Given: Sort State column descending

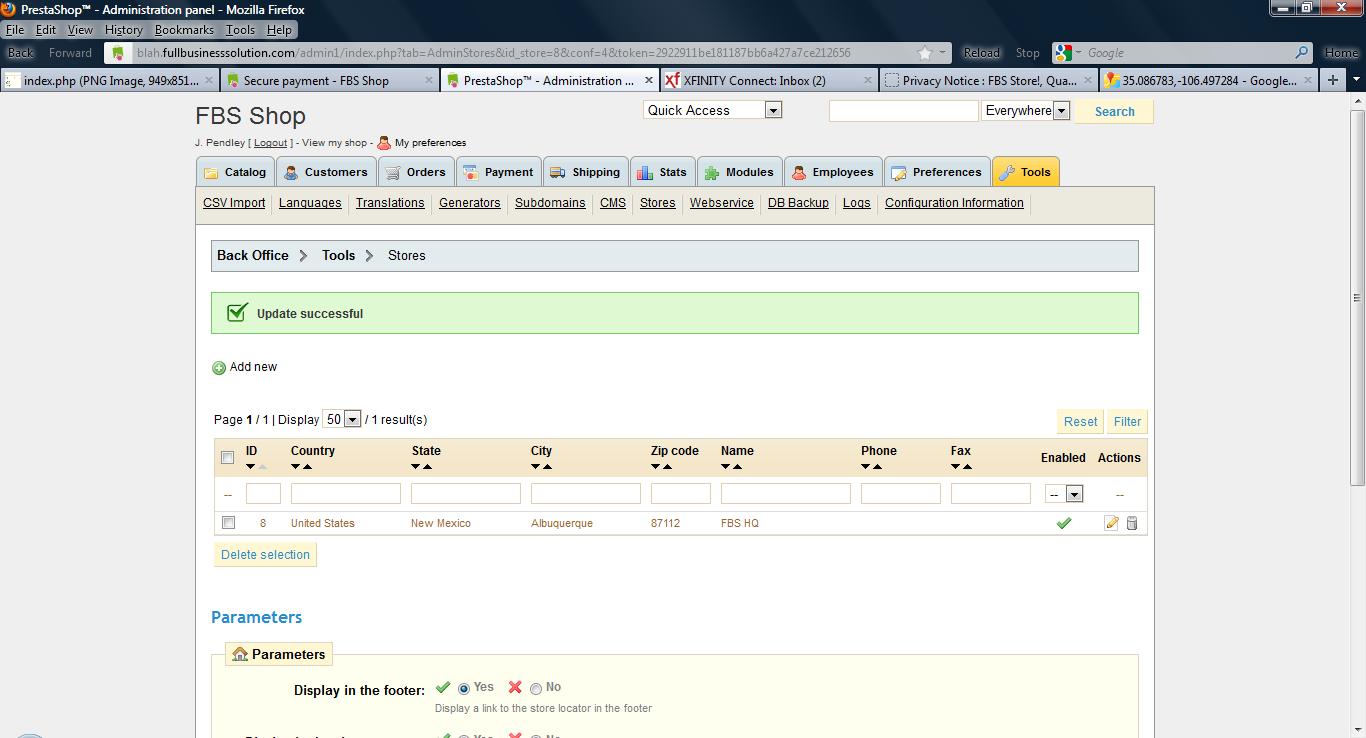Looking at the screenshot, I should tap(415, 467).
